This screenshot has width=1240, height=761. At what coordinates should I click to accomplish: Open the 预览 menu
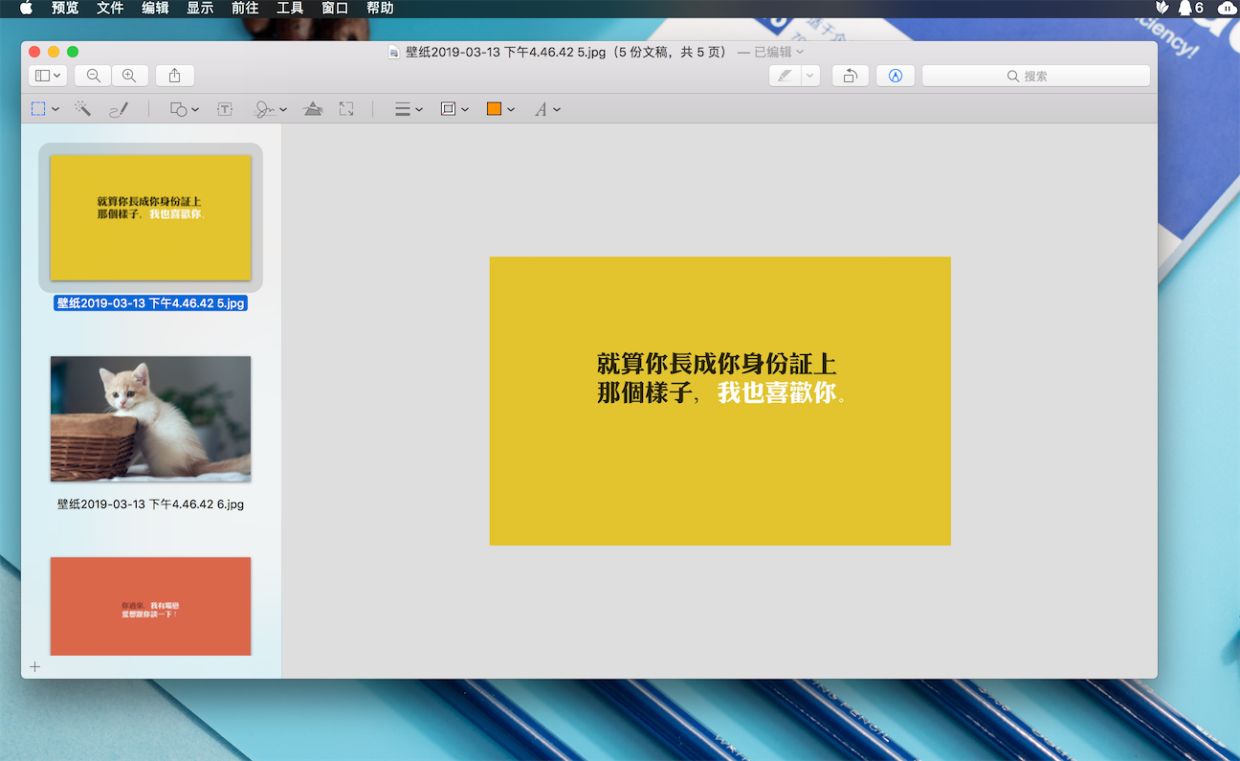65,8
